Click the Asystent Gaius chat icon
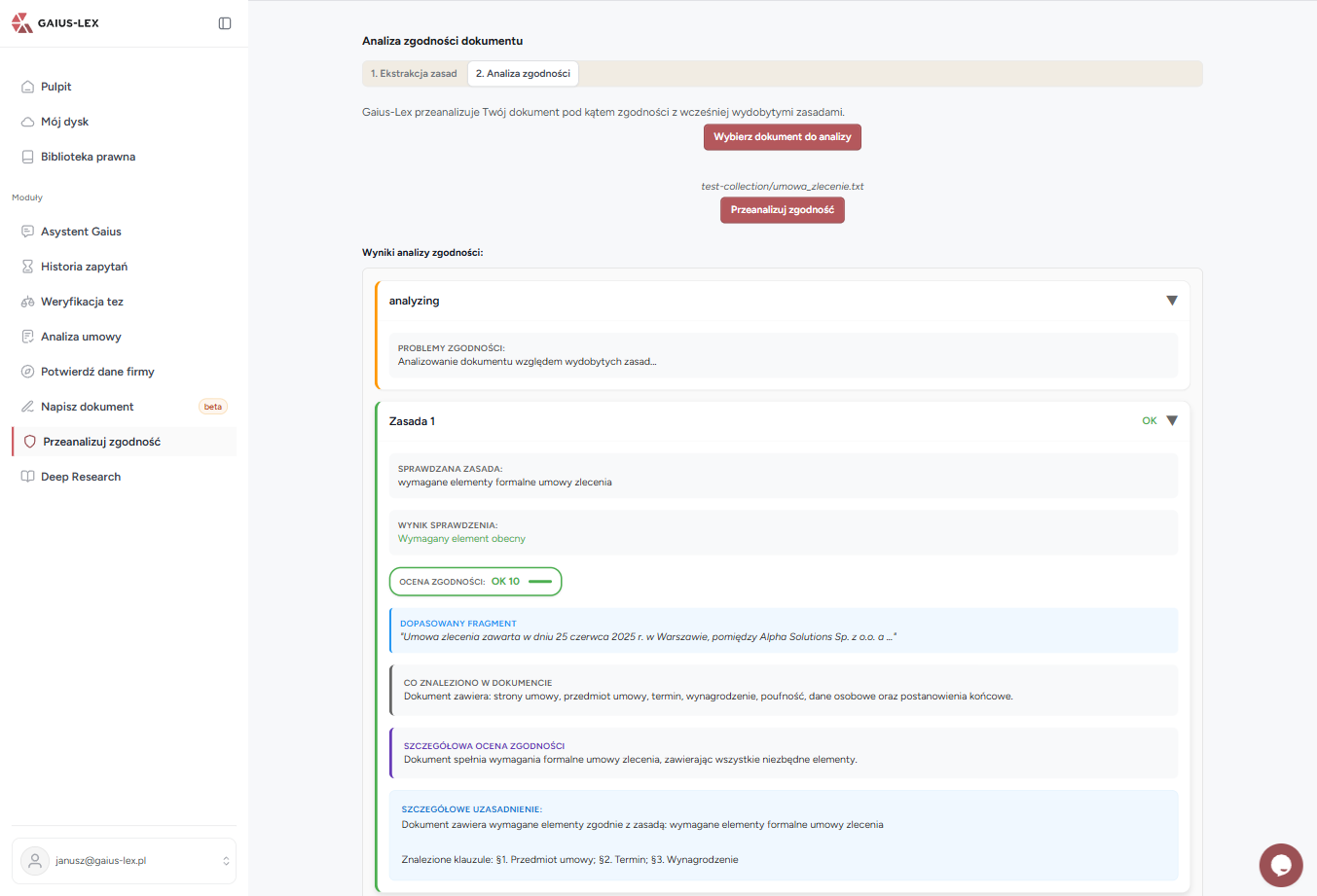1317x896 pixels. [27, 232]
